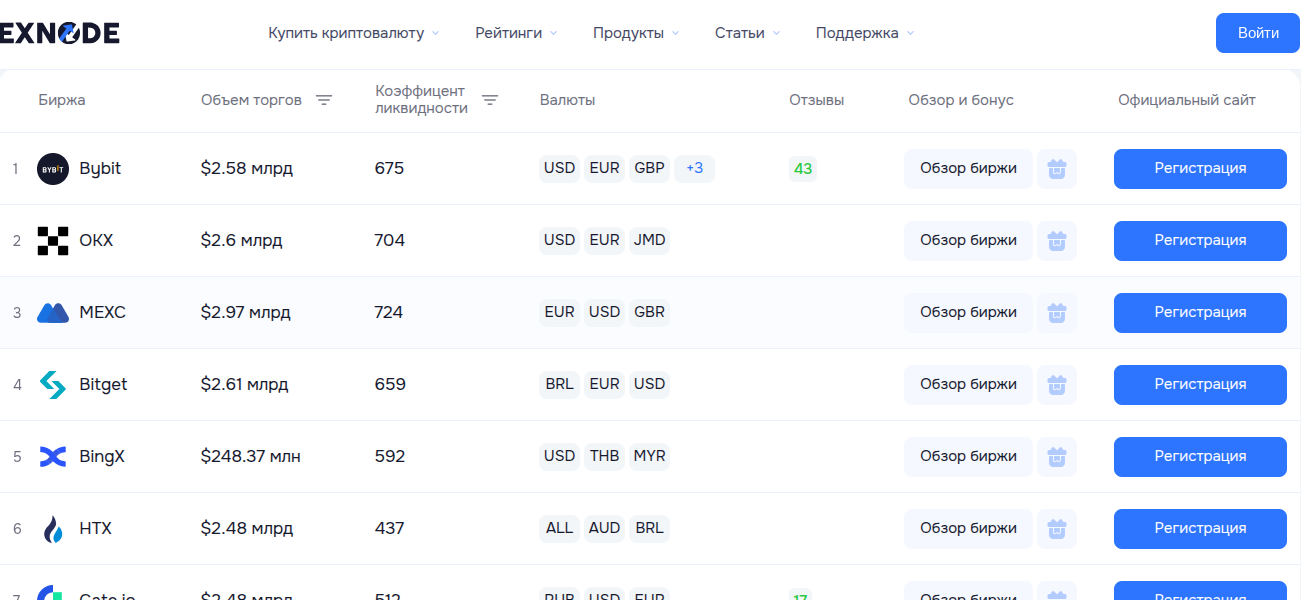Select JMD currency tag in OKX row
Image resolution: width=1301 pixels, height=600 pixels.
(650, 240)
